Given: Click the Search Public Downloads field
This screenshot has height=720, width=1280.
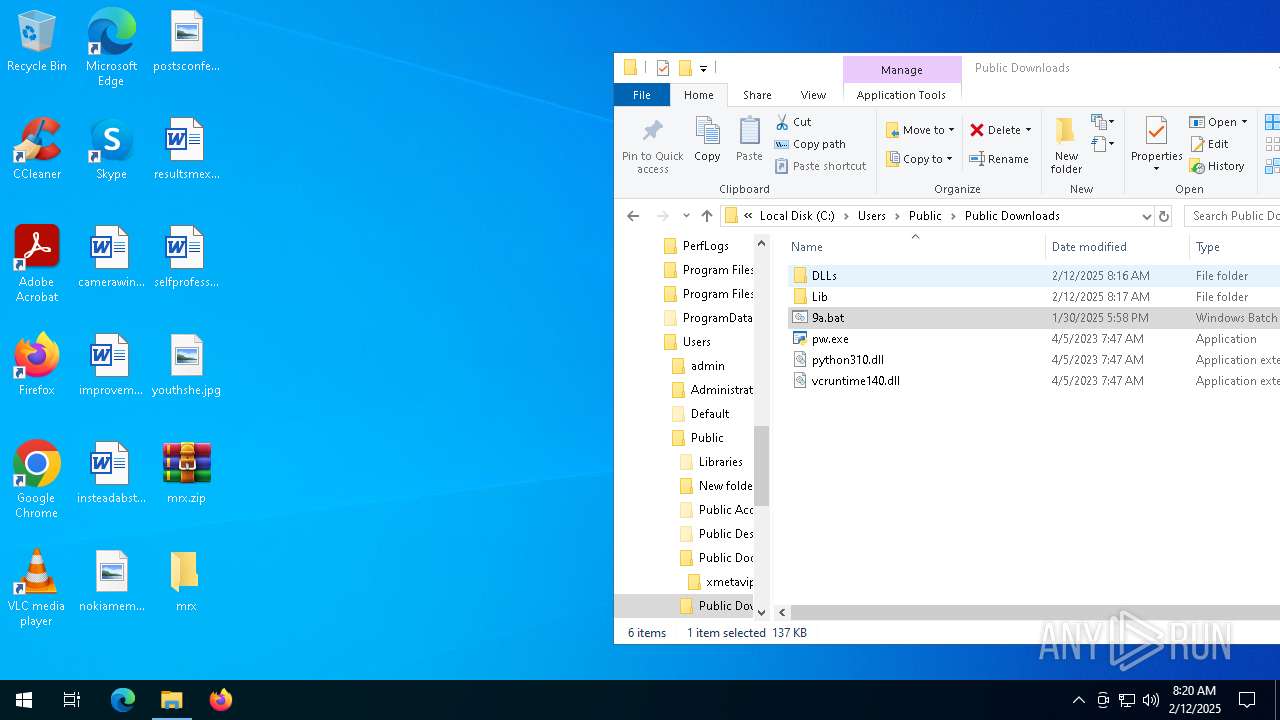Looking at the screenshot, I should click(1232, 216).
